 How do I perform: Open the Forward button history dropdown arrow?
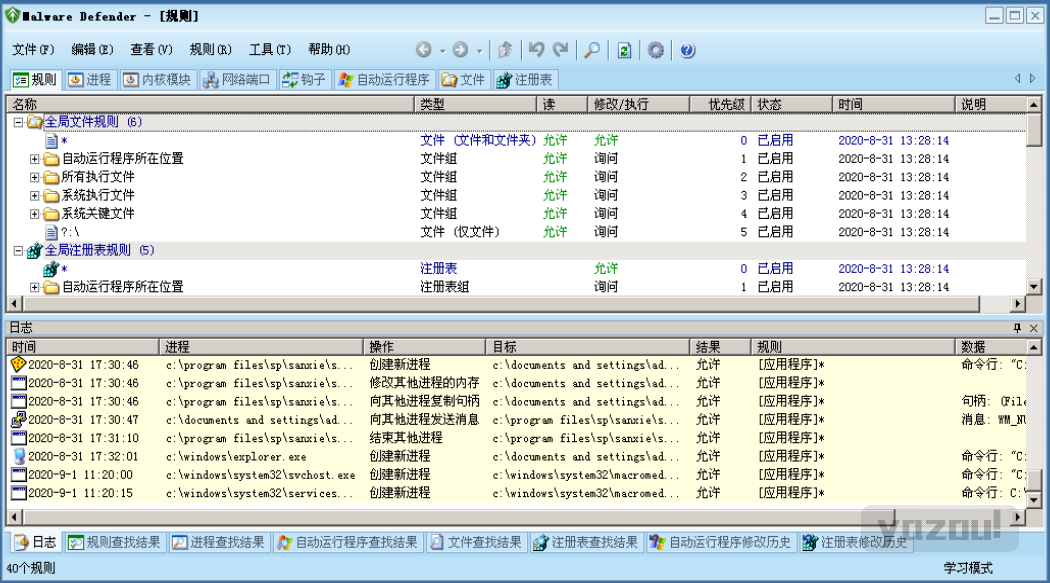(x=479, y=50)
